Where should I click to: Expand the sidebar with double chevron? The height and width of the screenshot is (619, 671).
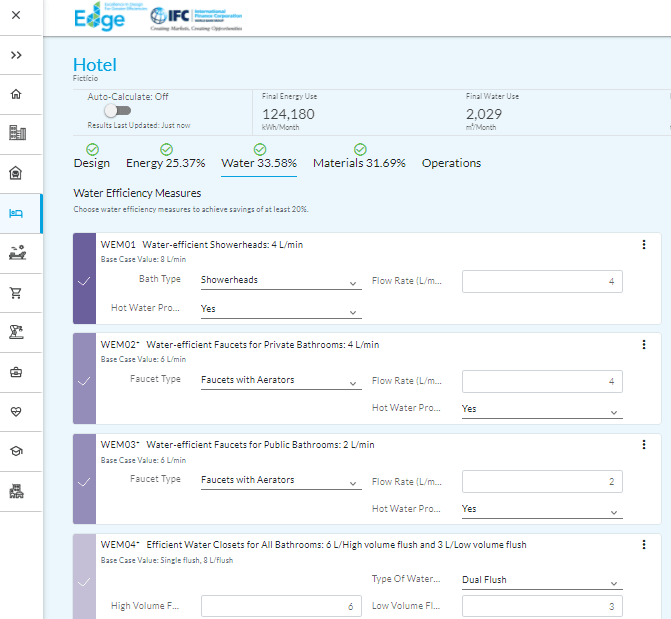coord(16,55)
